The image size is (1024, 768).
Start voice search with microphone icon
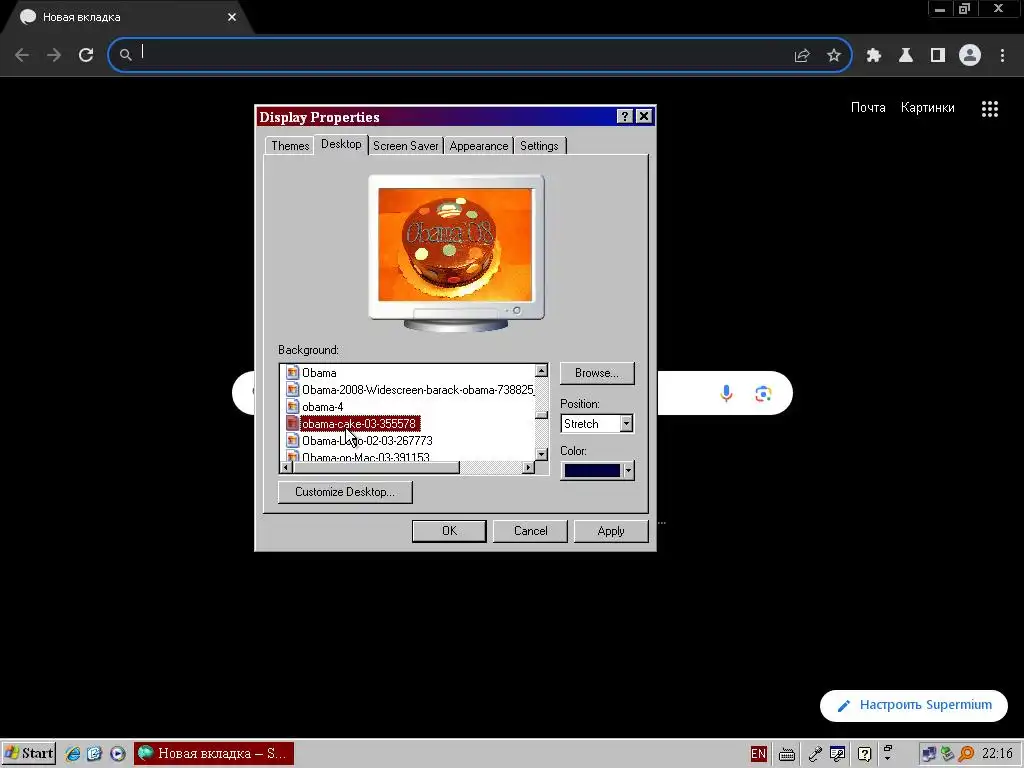pos(726,393)
